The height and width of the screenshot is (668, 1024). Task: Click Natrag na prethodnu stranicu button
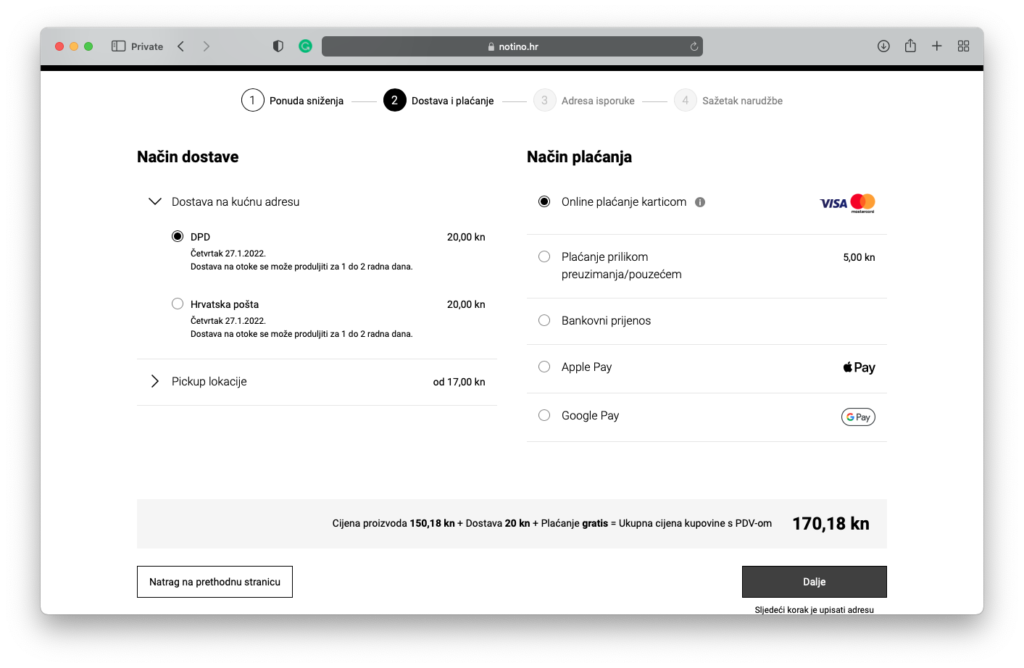click(214, 581)
